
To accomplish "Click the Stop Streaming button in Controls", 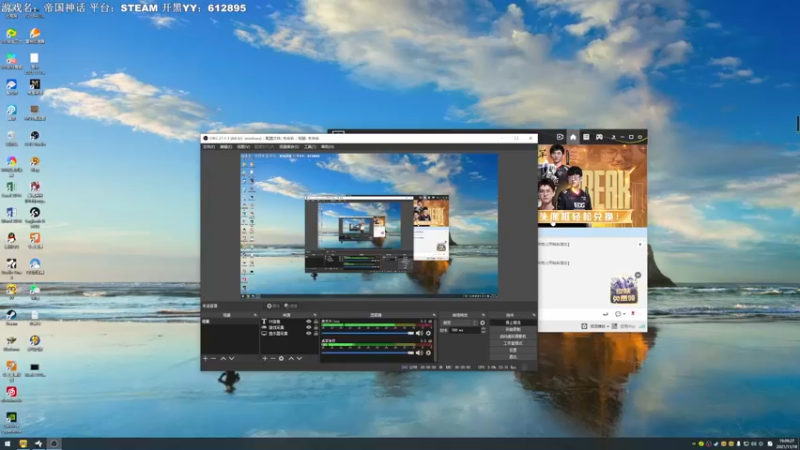I will [513, 323].
